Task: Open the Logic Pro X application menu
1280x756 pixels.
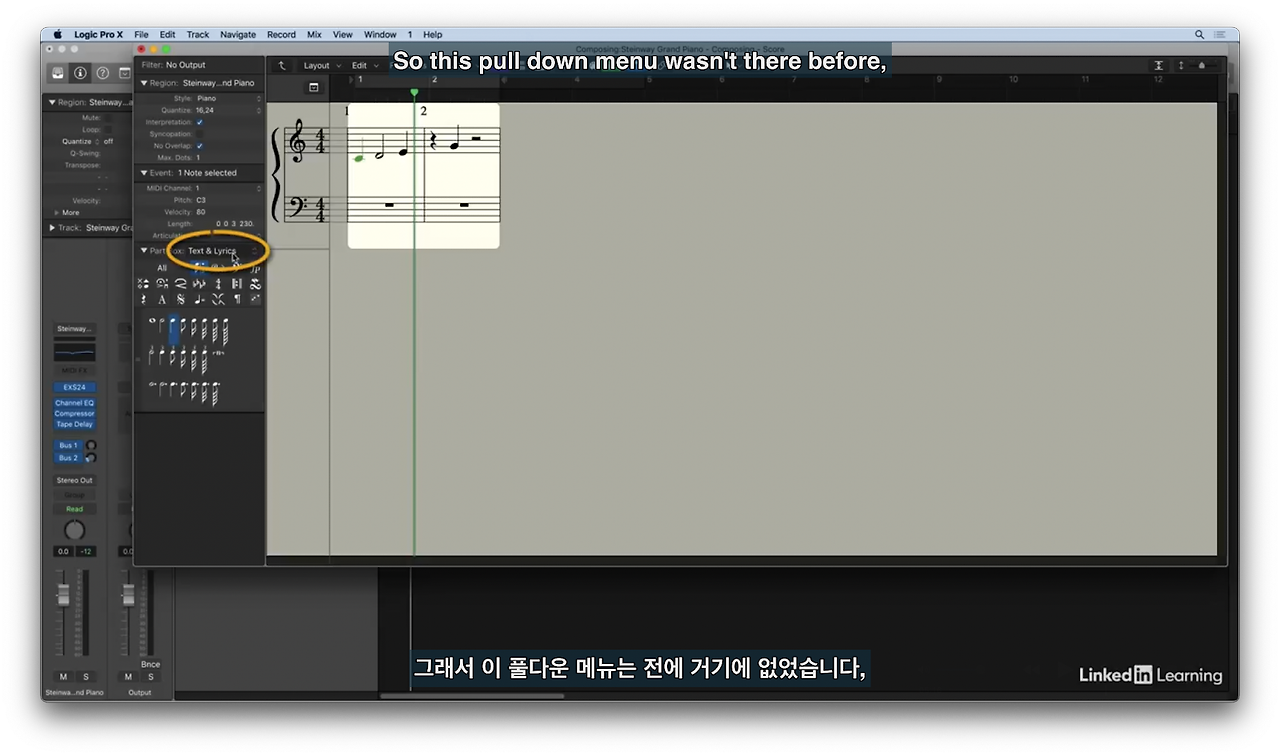Action: 99,34
